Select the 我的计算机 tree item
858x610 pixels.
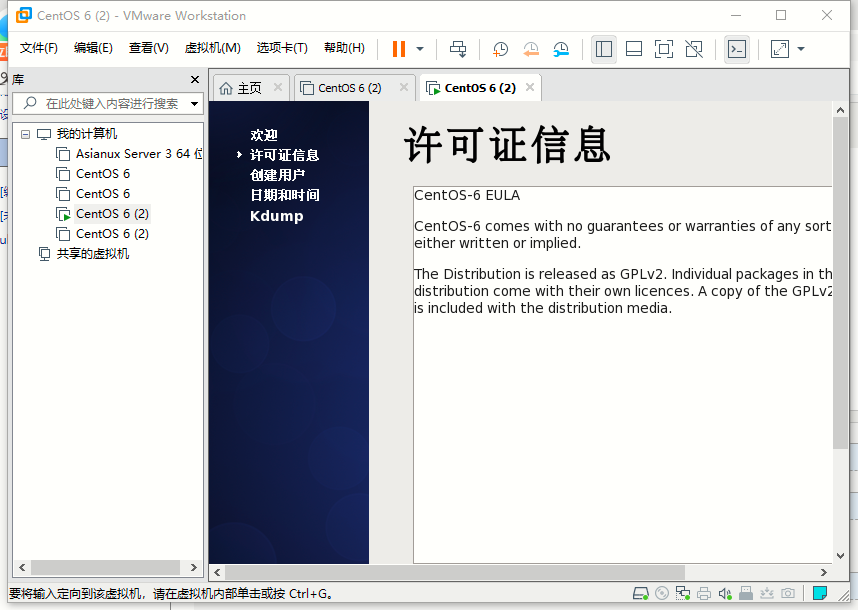click(x=86, y=133)
